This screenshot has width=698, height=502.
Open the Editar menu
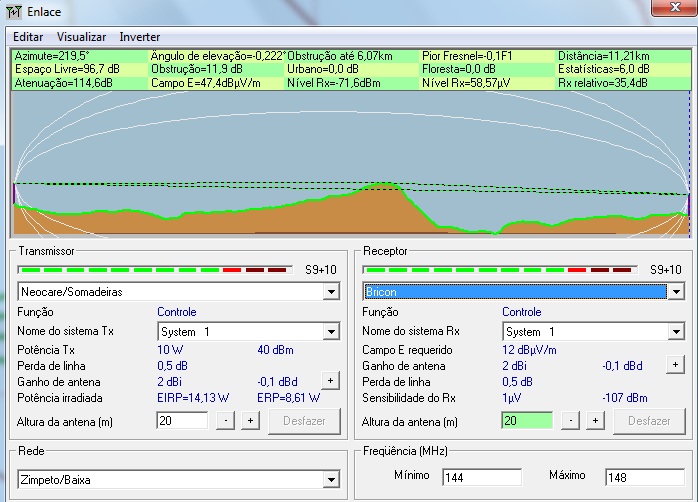[x=28, y=37]
